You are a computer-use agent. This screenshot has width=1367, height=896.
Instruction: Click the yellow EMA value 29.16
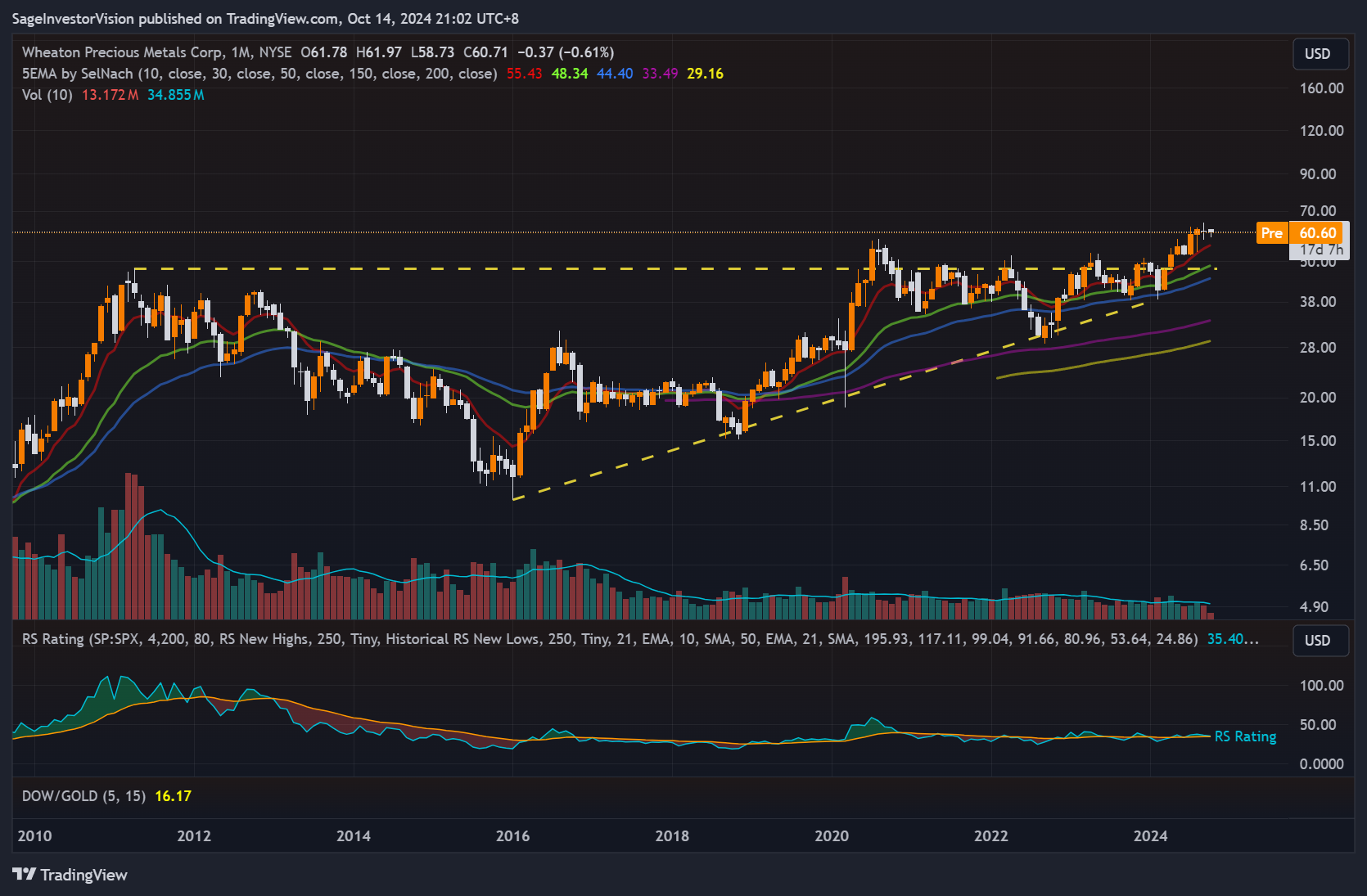[705, 74]
